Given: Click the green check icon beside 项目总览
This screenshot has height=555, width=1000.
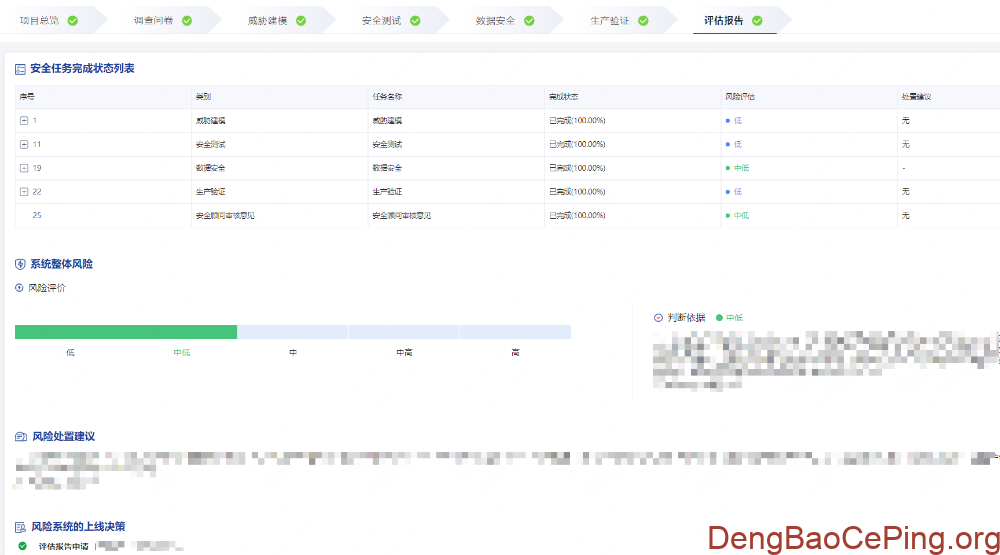Looking at the screenshot, I should (x=73, y=20).
